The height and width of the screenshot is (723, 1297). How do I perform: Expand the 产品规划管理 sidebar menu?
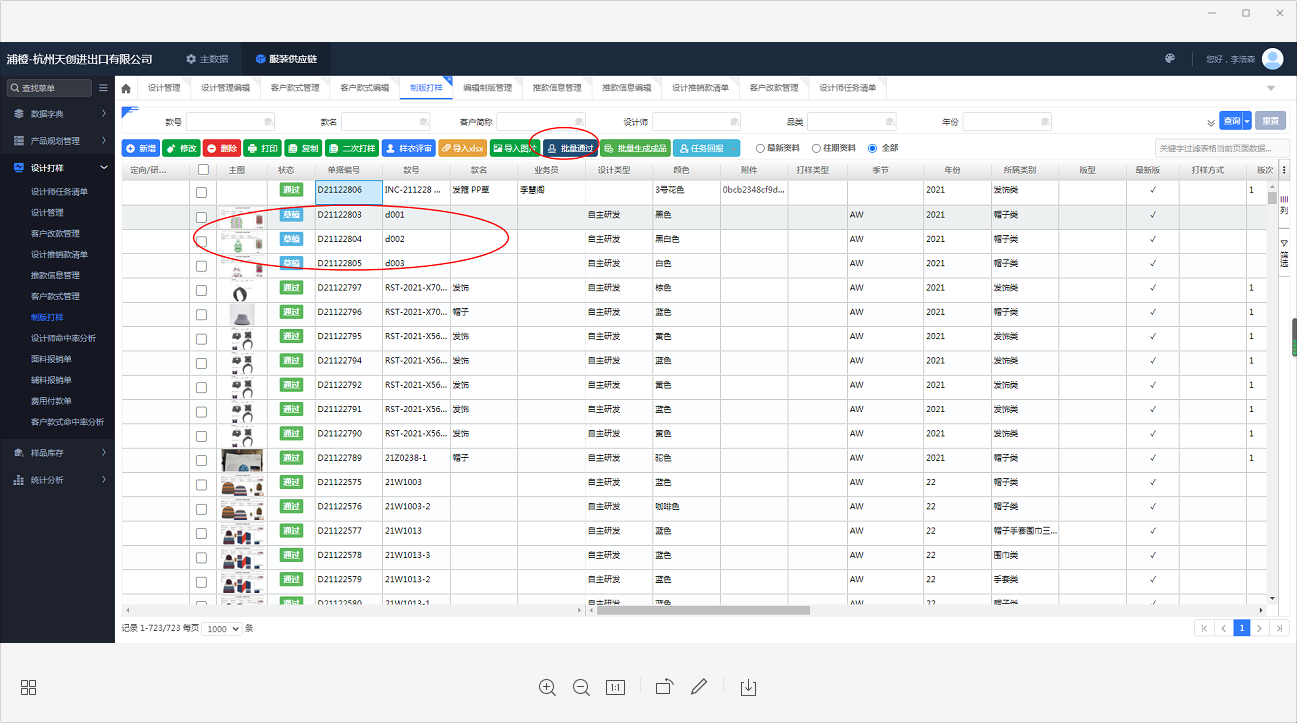[57, 141]
